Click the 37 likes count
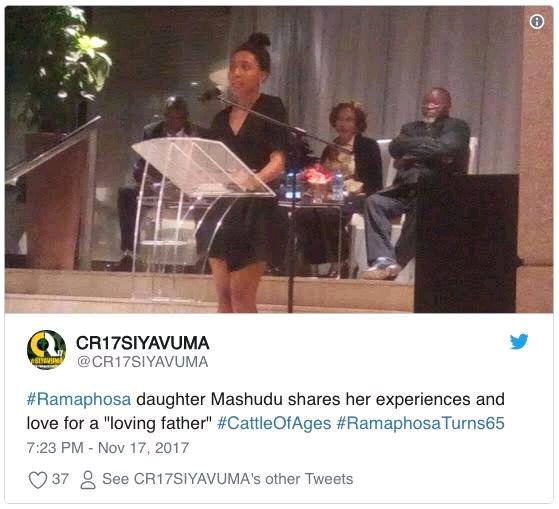Screen dimensions: 559x509 (x=60, y=479)
